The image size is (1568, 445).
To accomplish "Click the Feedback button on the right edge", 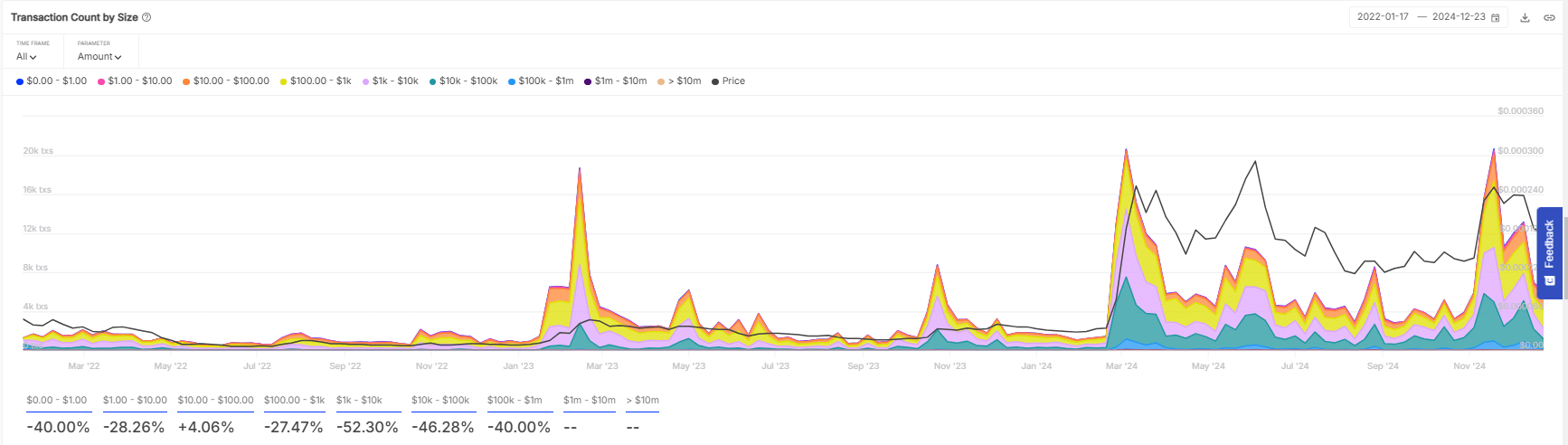I will click(x=1549, y=244).
